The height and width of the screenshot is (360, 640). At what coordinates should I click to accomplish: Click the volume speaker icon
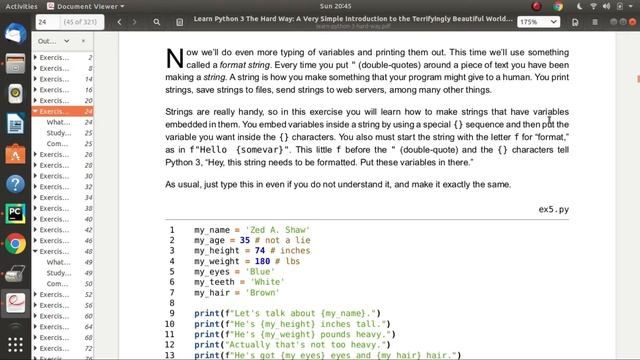(x=606, y=6)
